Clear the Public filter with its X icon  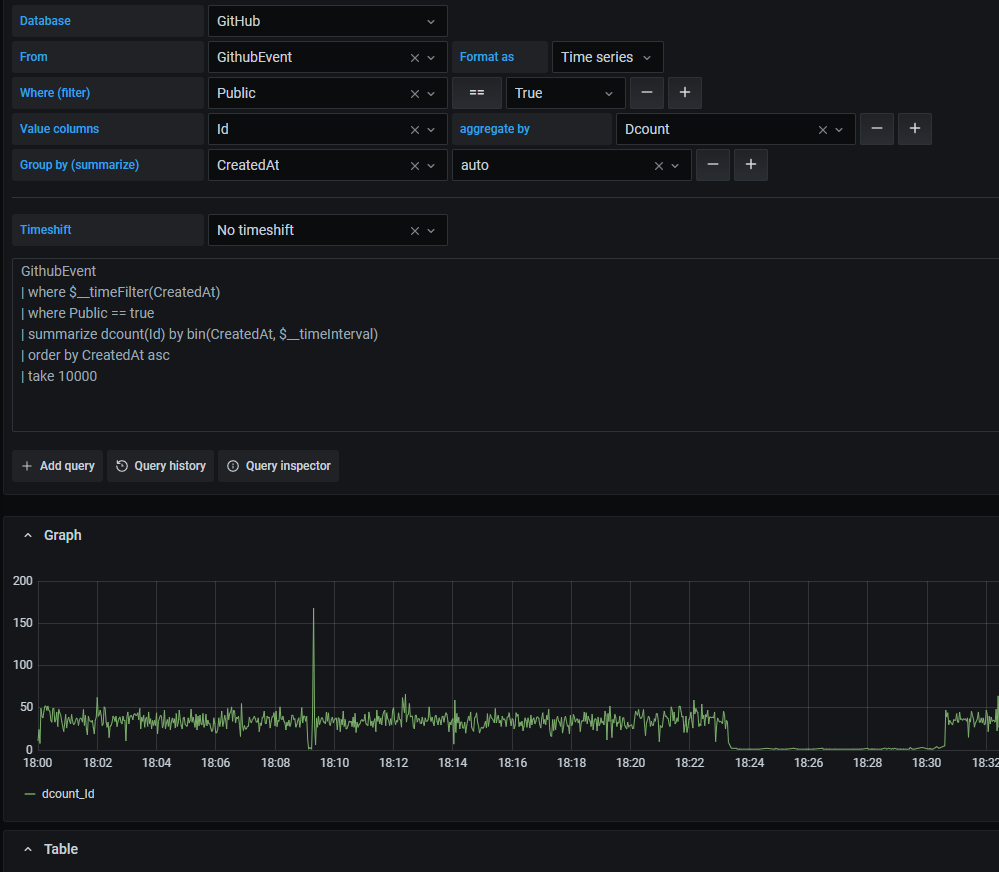pos(414,92)
